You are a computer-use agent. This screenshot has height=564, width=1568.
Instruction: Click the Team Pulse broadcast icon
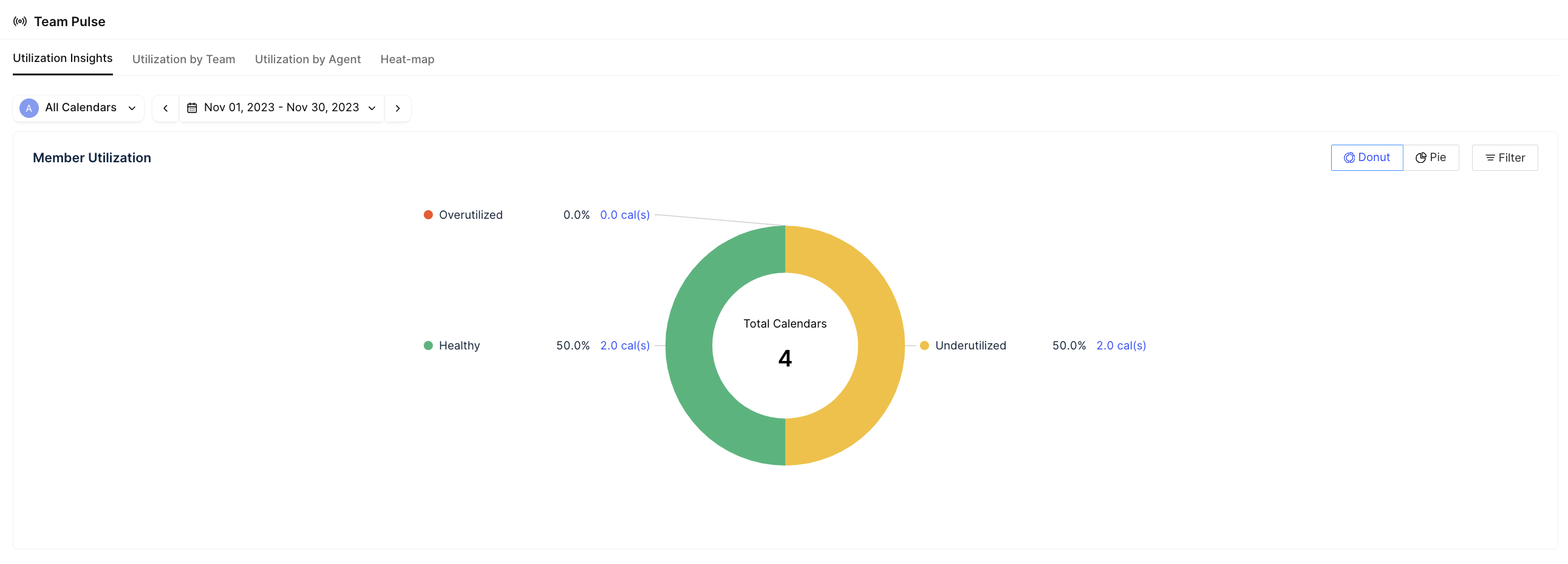[x=20, y=21]
